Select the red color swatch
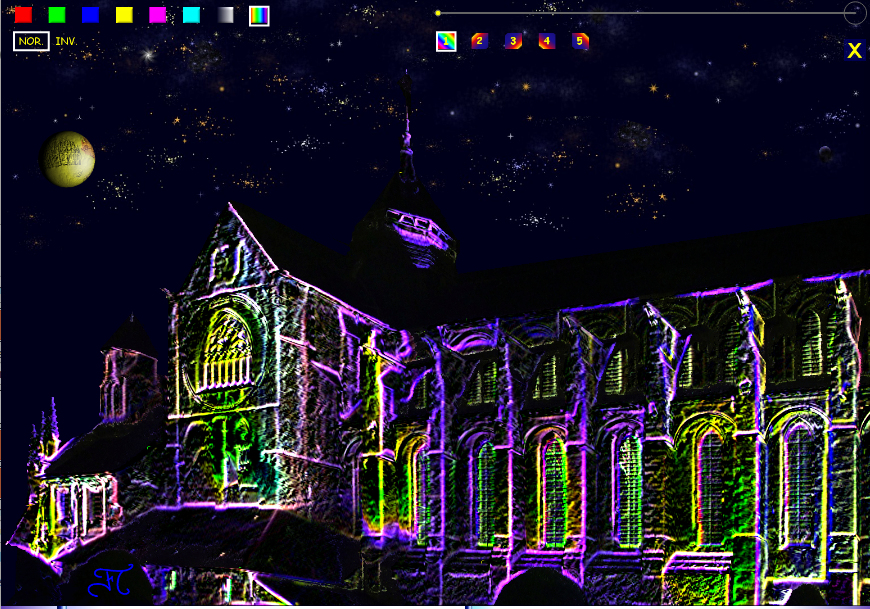 coord(23,15)
